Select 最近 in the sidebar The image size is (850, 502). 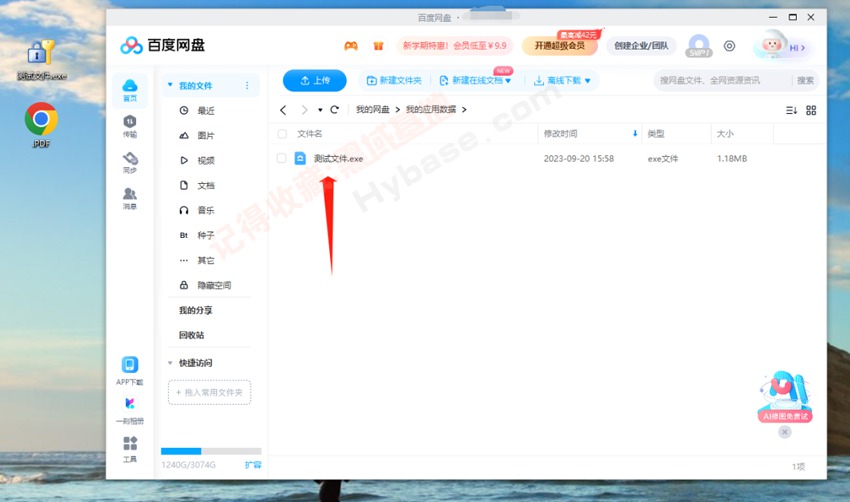206,111
